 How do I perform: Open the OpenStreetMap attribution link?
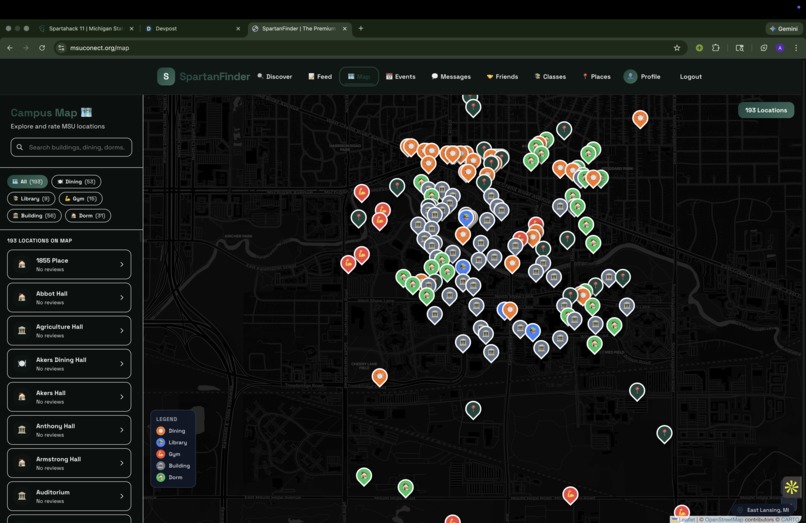coord(724,519)
